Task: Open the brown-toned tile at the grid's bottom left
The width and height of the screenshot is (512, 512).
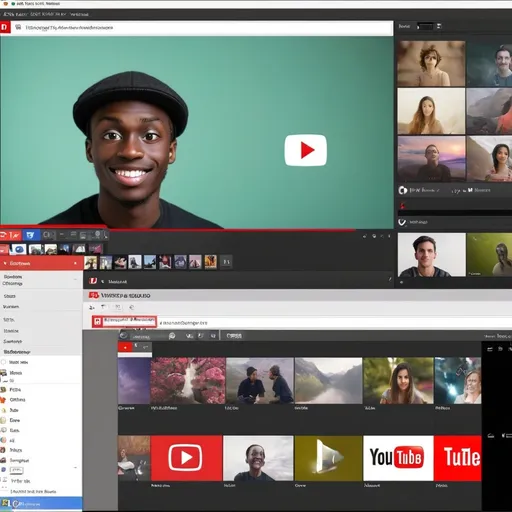Action: pos(134,458)
